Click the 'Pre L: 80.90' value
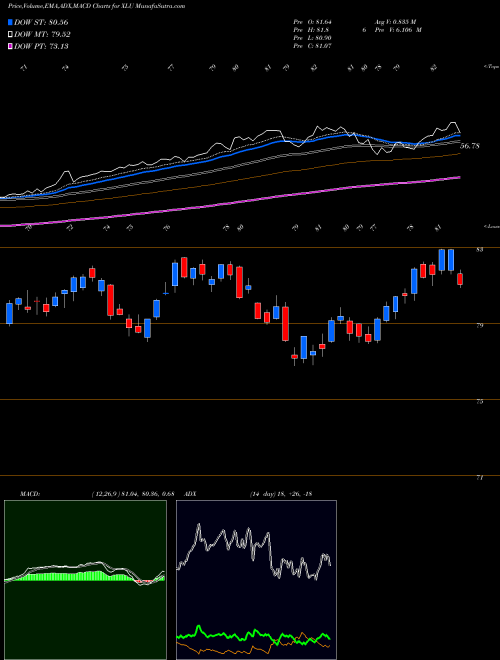Screen dimensions: 500x660 [313, 38]
